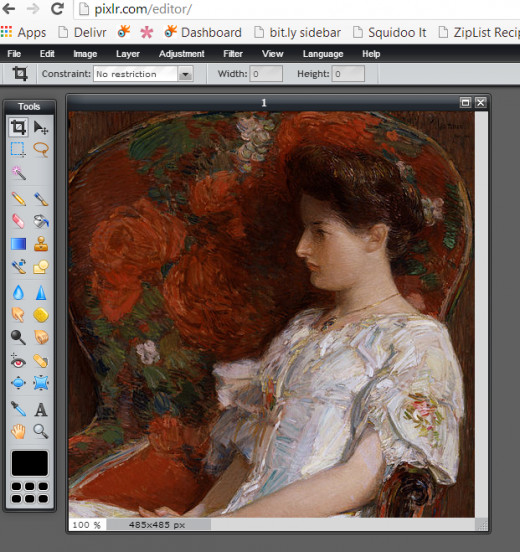520x552 pixels.
Task: Open the Apps bookmarks shortcut
Action: click(23, 32)
